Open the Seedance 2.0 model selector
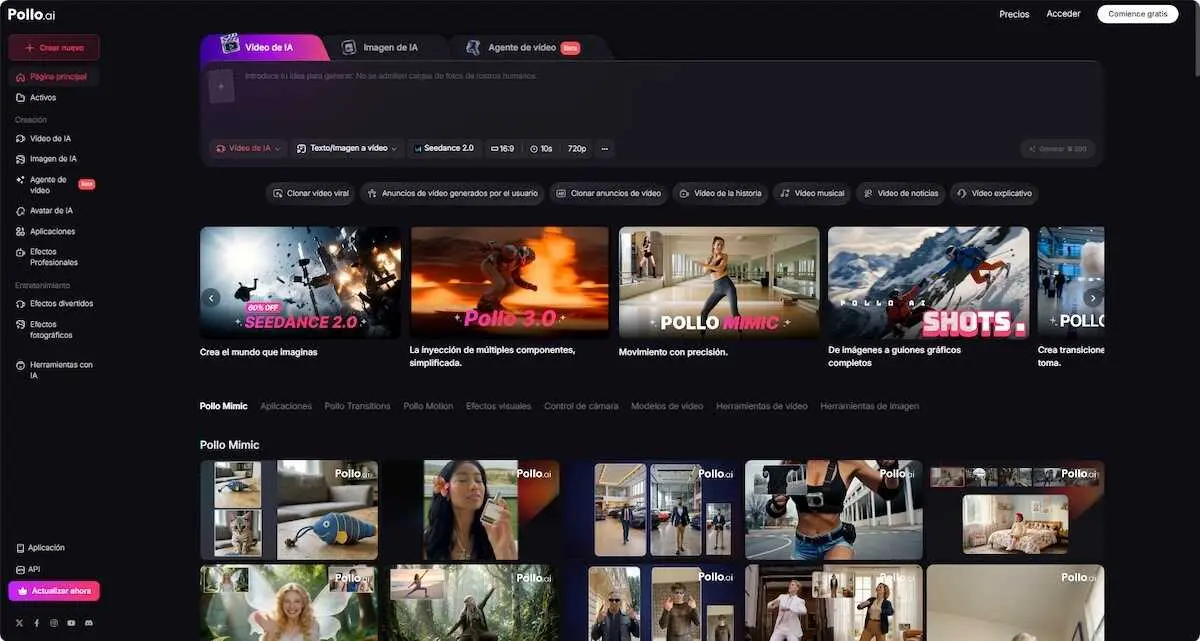The image size is (1200, 641). [x=443, y=148]
